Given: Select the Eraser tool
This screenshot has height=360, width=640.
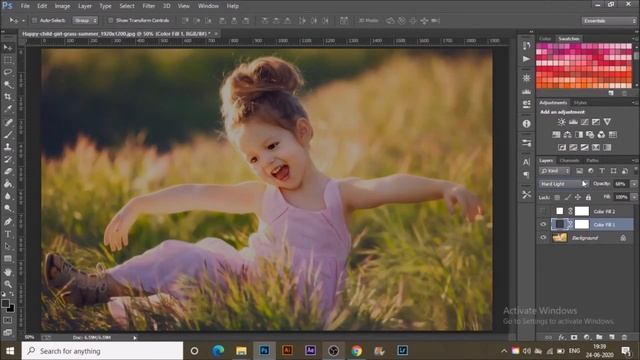Looking at the screenshot, I should (x=8, y=171).
